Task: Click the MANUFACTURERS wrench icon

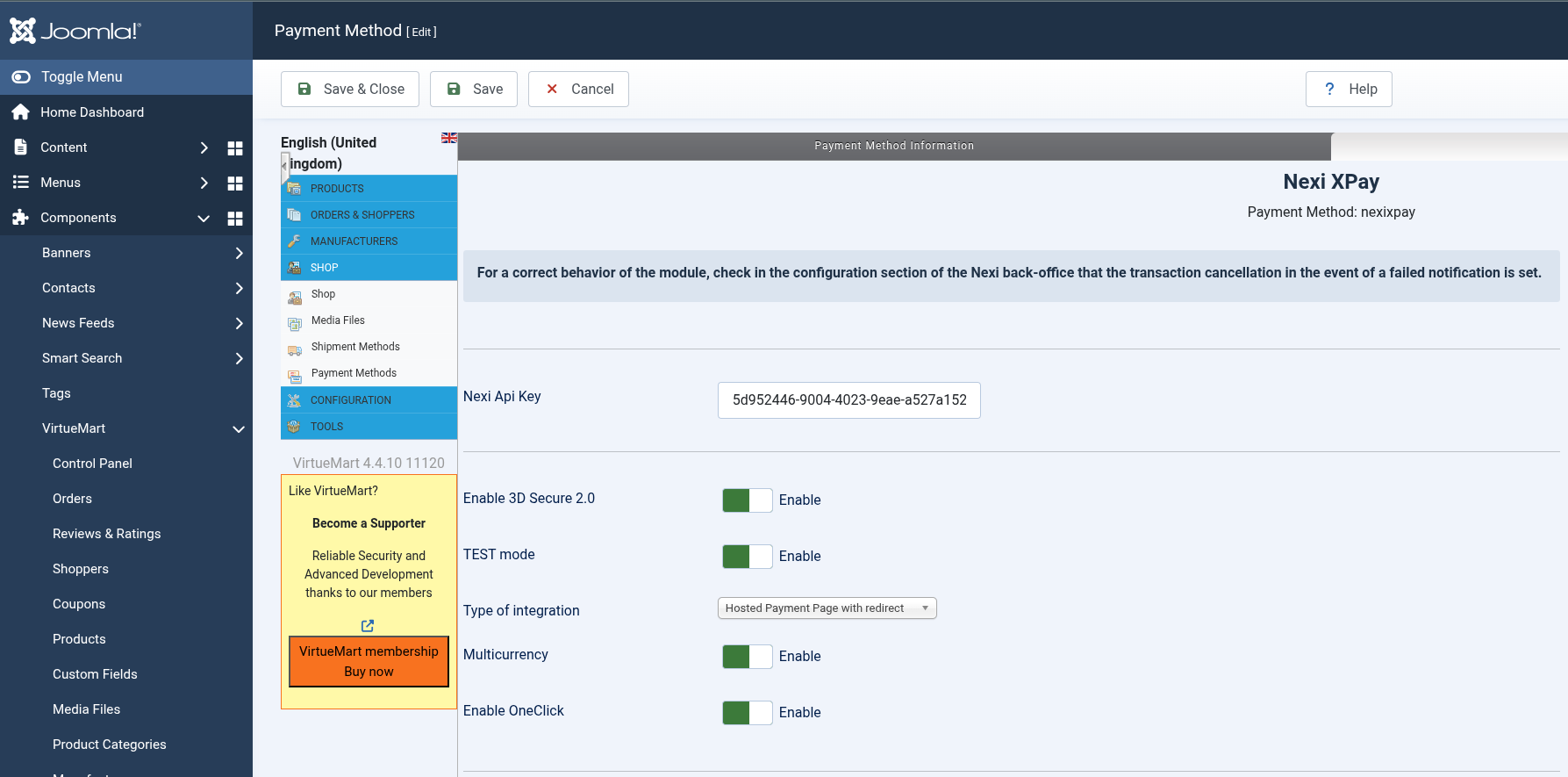Action: [294, 241]
